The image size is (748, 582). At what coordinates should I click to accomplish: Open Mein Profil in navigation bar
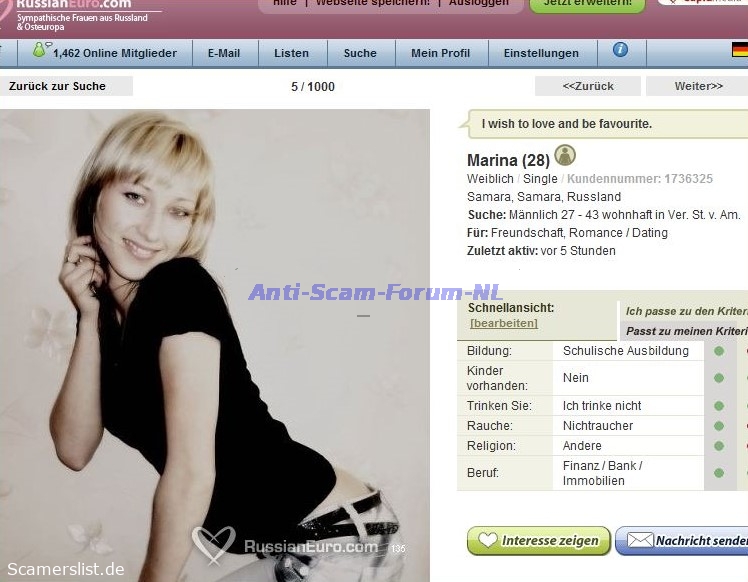440,53
